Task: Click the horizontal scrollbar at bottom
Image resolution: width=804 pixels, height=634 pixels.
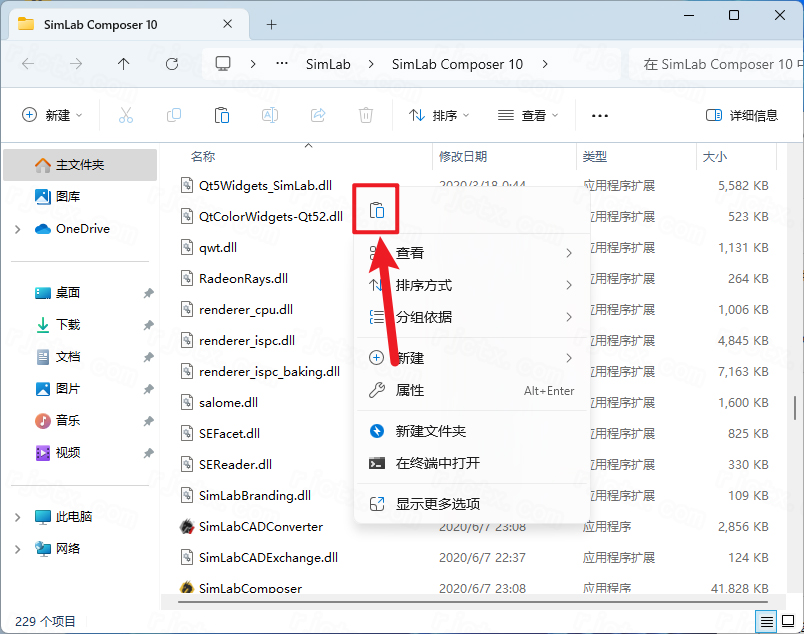Action: [473, 602]
